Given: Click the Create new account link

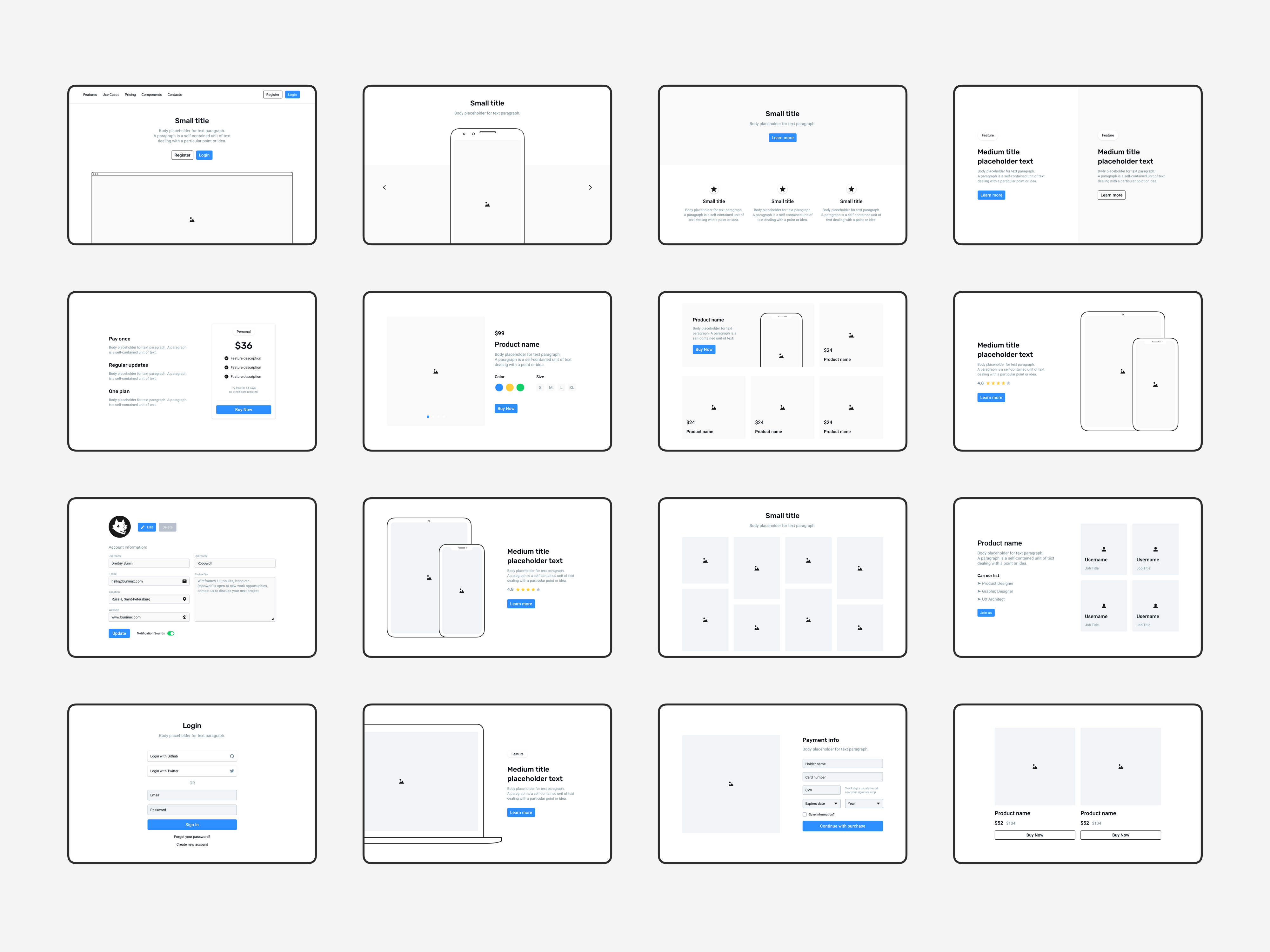Looking at the screenshot, I should tap(192, 845).
